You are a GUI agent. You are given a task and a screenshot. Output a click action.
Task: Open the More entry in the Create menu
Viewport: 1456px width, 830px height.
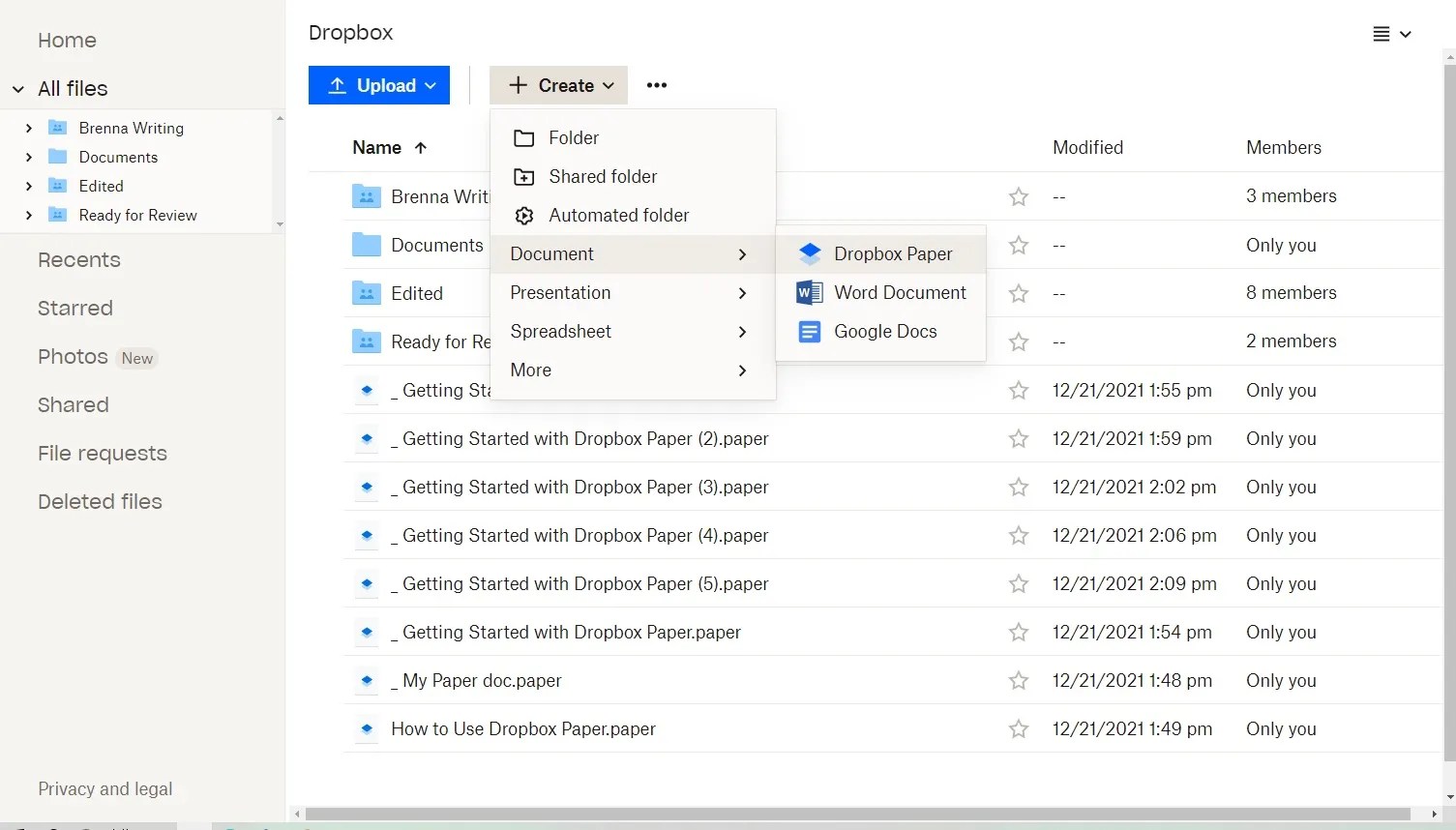[x=530, y=370]
